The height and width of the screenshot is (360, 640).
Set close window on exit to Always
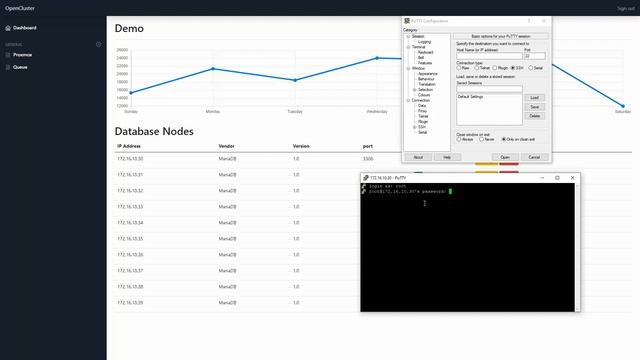[459, 140]
